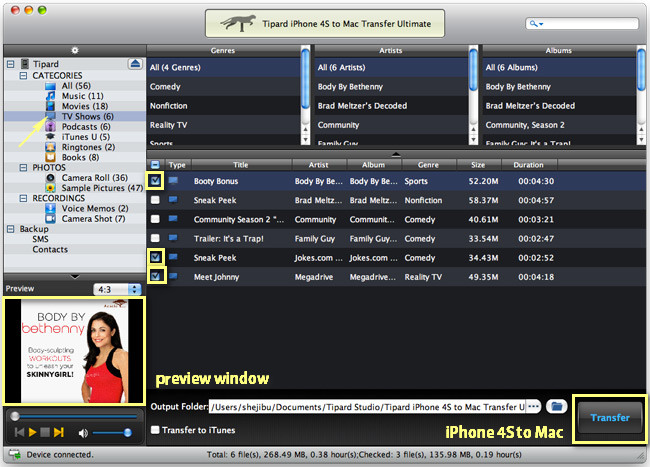The image size is (650, 467).
Task: Click the type icon of the Meet Johnny row
Action: [173, 276]
